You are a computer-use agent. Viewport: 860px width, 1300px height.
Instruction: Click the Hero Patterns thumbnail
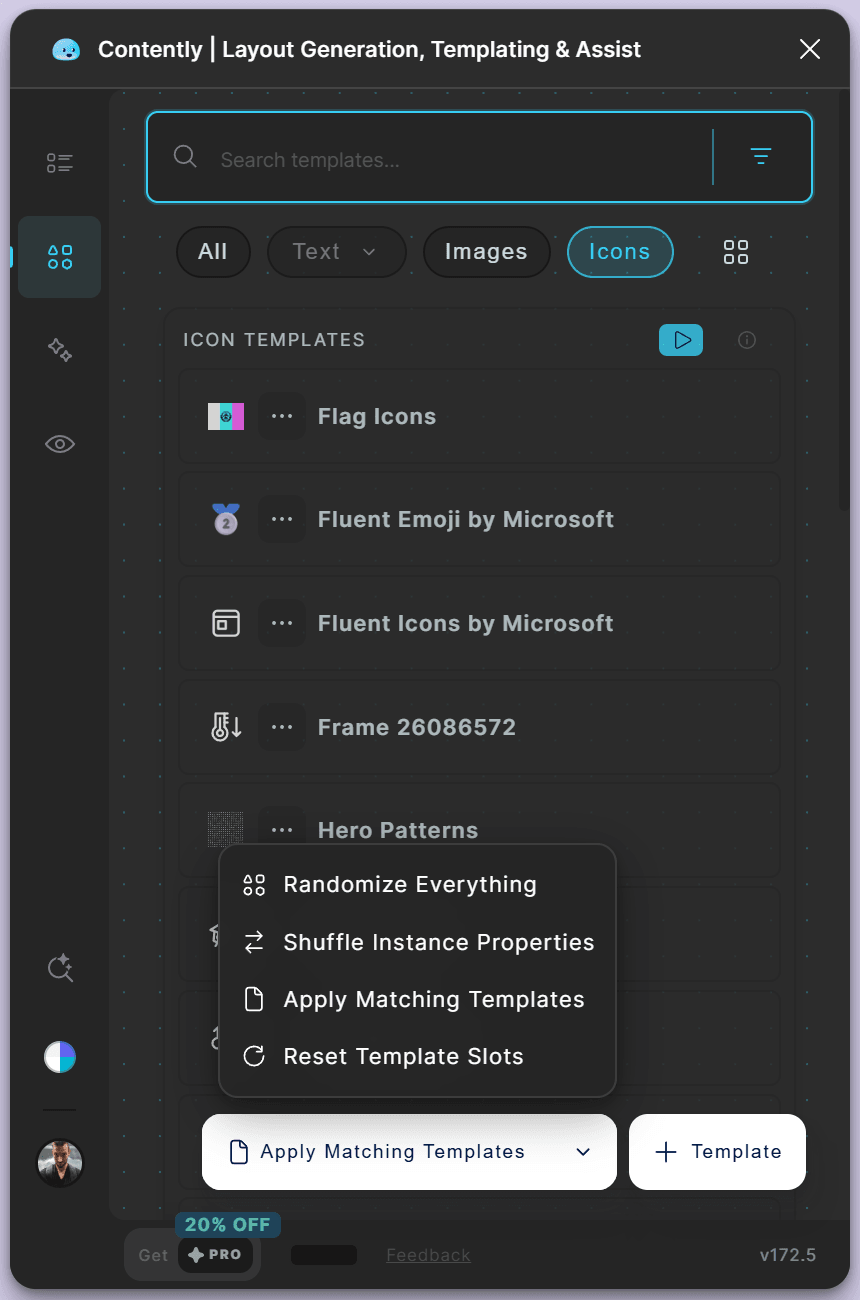pyautogui.click(x=226, y=829)
